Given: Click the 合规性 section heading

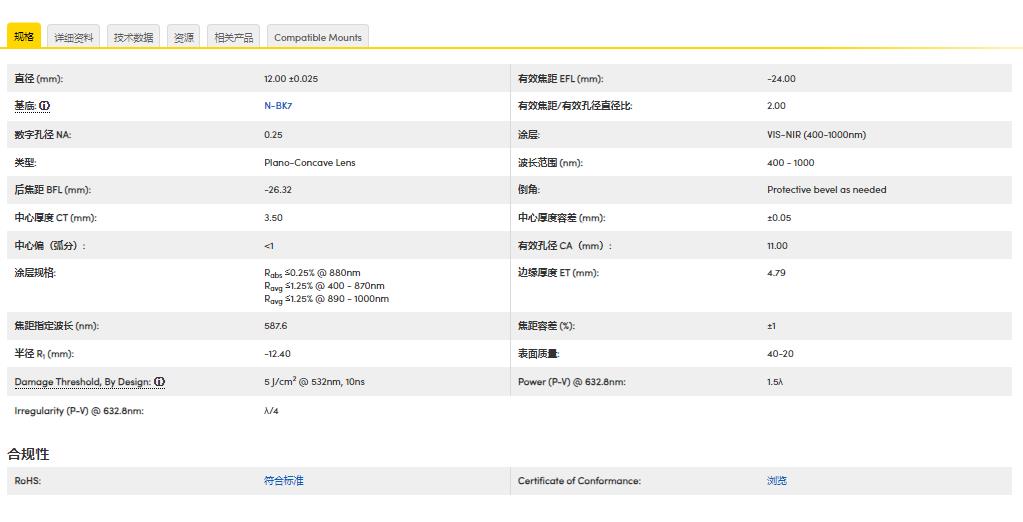Looking at the screenshot, I should pyautogui.click(x=29, y=454).
